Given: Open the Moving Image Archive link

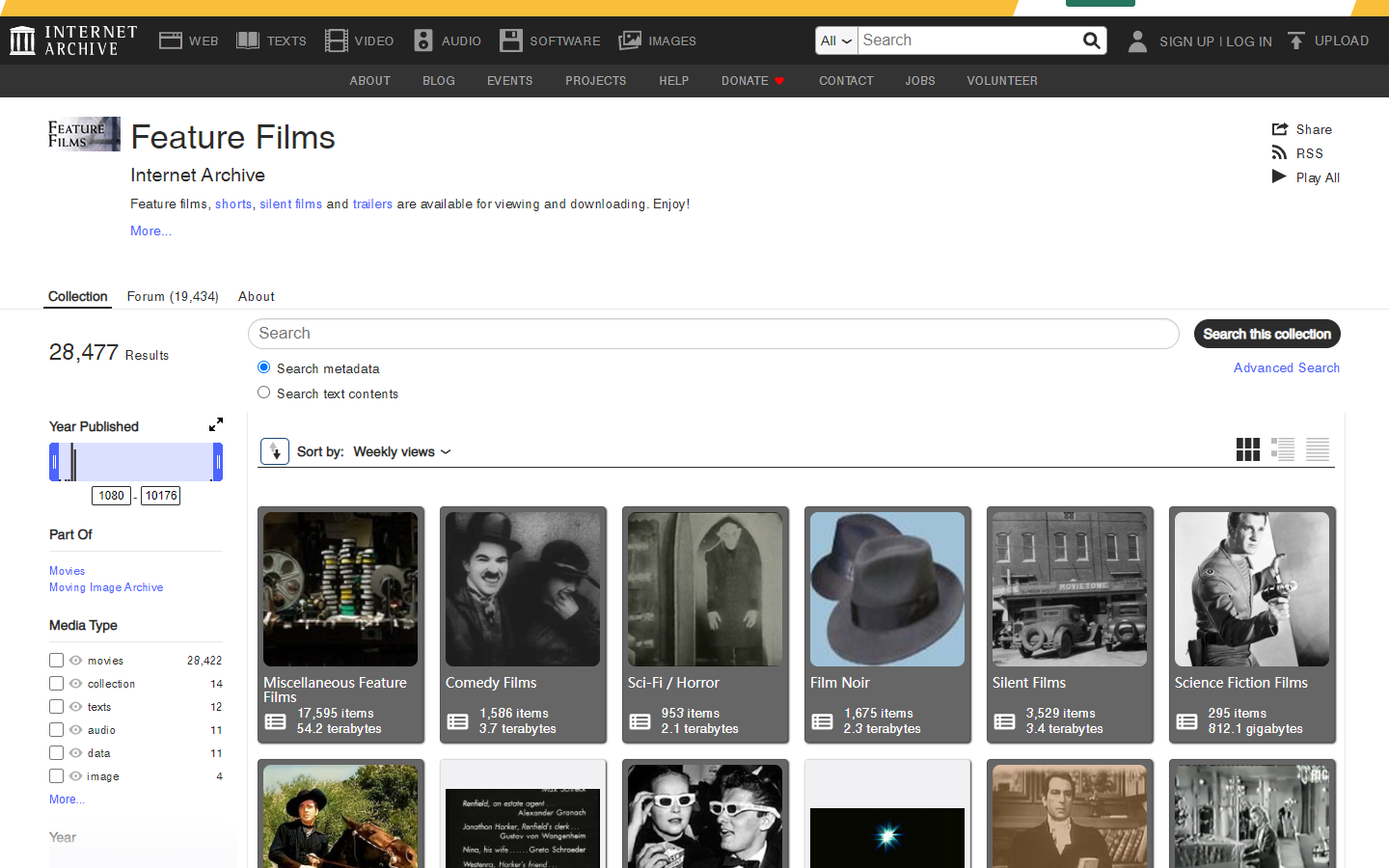Looking at the screenshot, I should pyautogui.click(x=106, y=587).
